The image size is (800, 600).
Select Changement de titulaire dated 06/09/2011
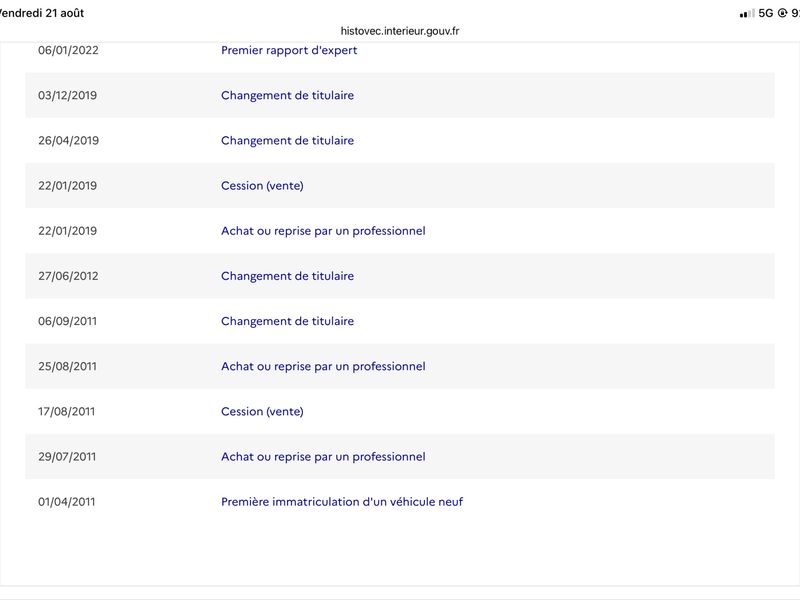pyautogui.click(x=287, y=321)
